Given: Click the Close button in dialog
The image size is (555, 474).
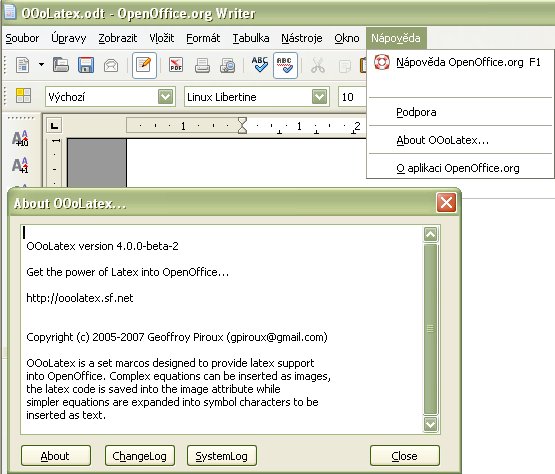Looking at the screenshot, I should point(405,456).
